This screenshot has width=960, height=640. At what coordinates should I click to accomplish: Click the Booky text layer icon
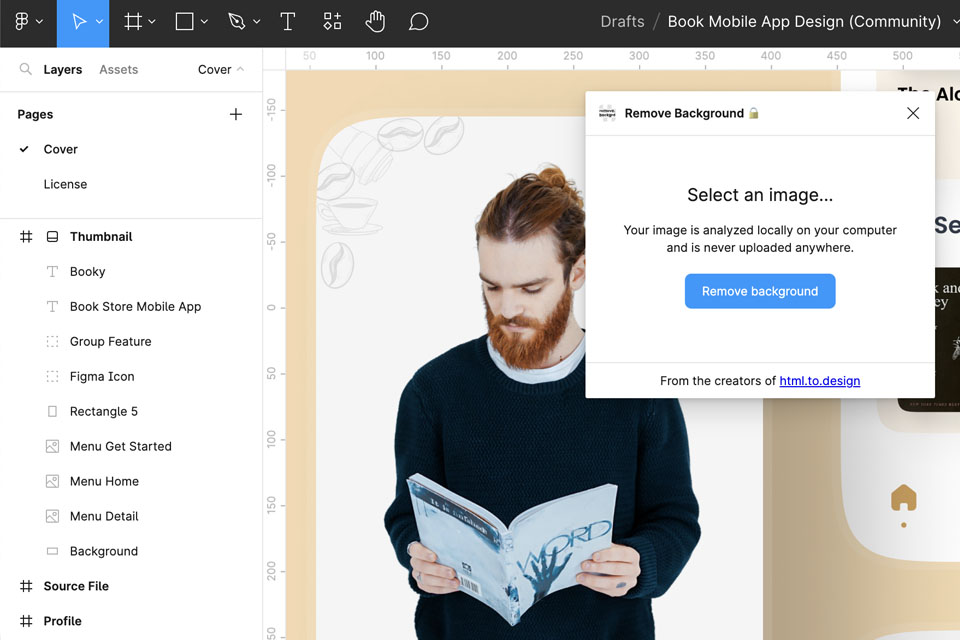point(53,271)
